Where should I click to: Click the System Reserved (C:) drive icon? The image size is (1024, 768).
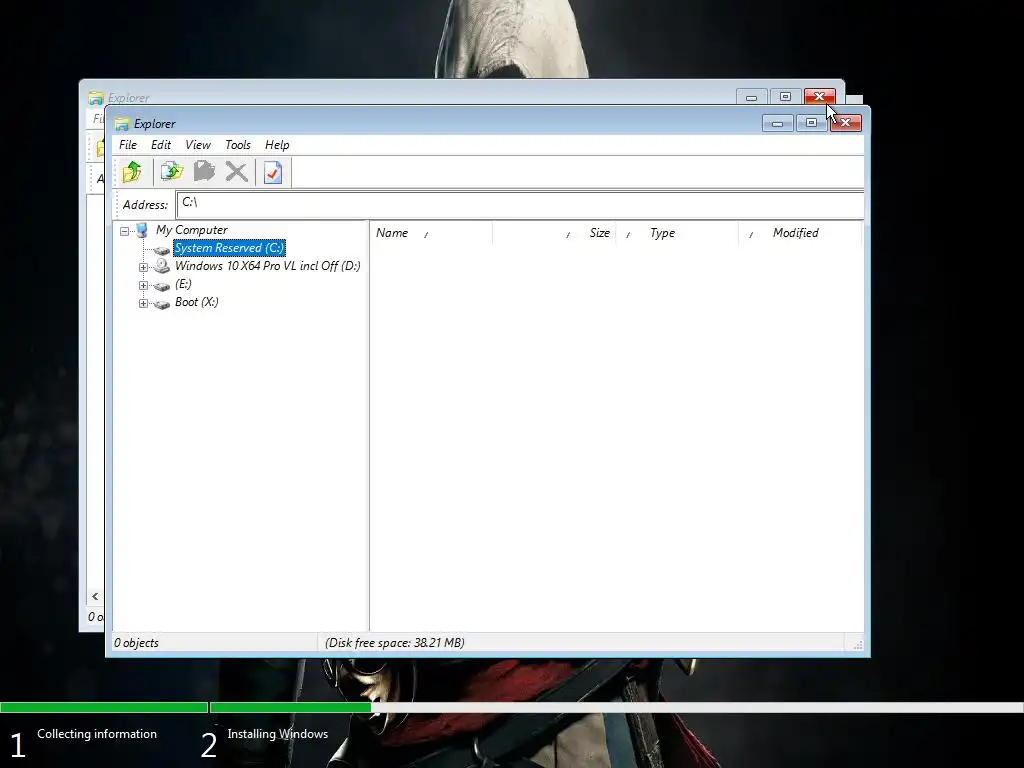(x=161, y=249)
